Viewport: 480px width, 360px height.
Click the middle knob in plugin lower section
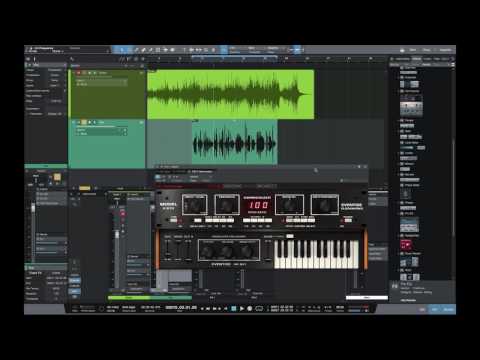click(227, 250)
